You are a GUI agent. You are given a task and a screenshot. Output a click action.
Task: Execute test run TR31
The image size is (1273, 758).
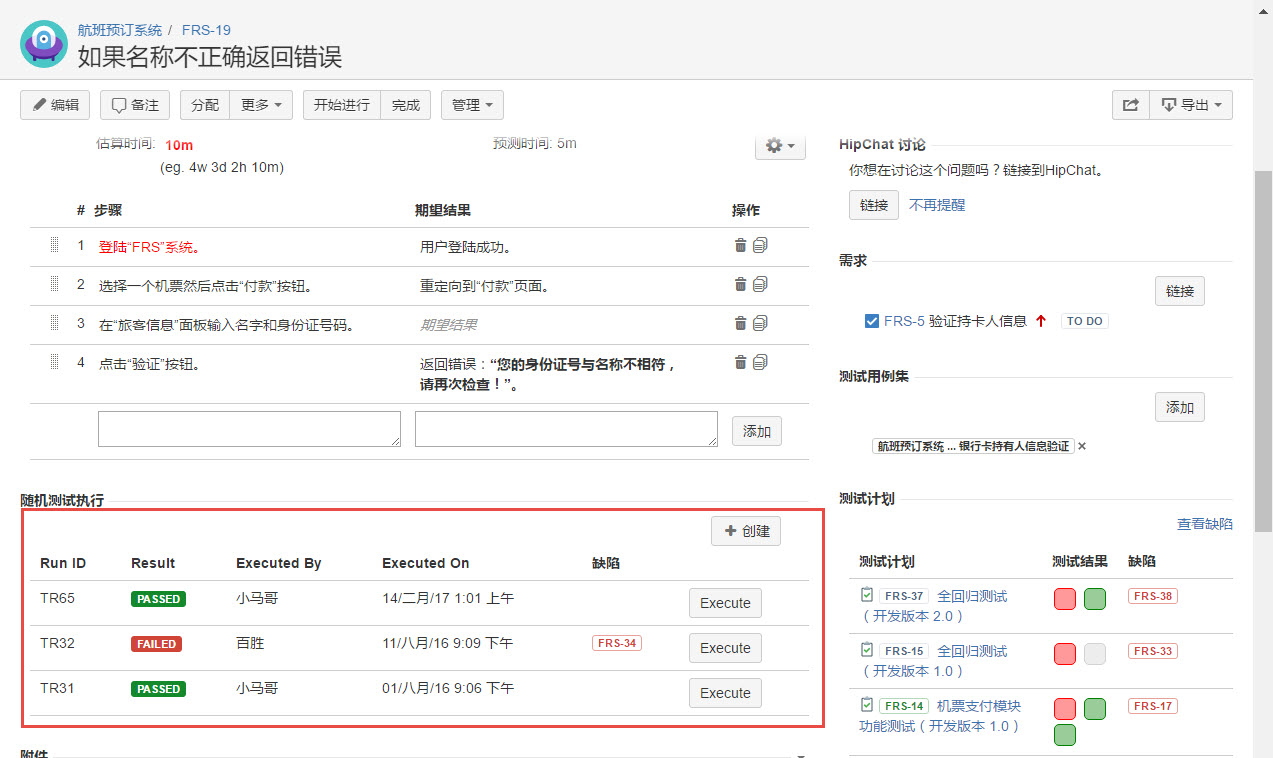pos(725,693)
